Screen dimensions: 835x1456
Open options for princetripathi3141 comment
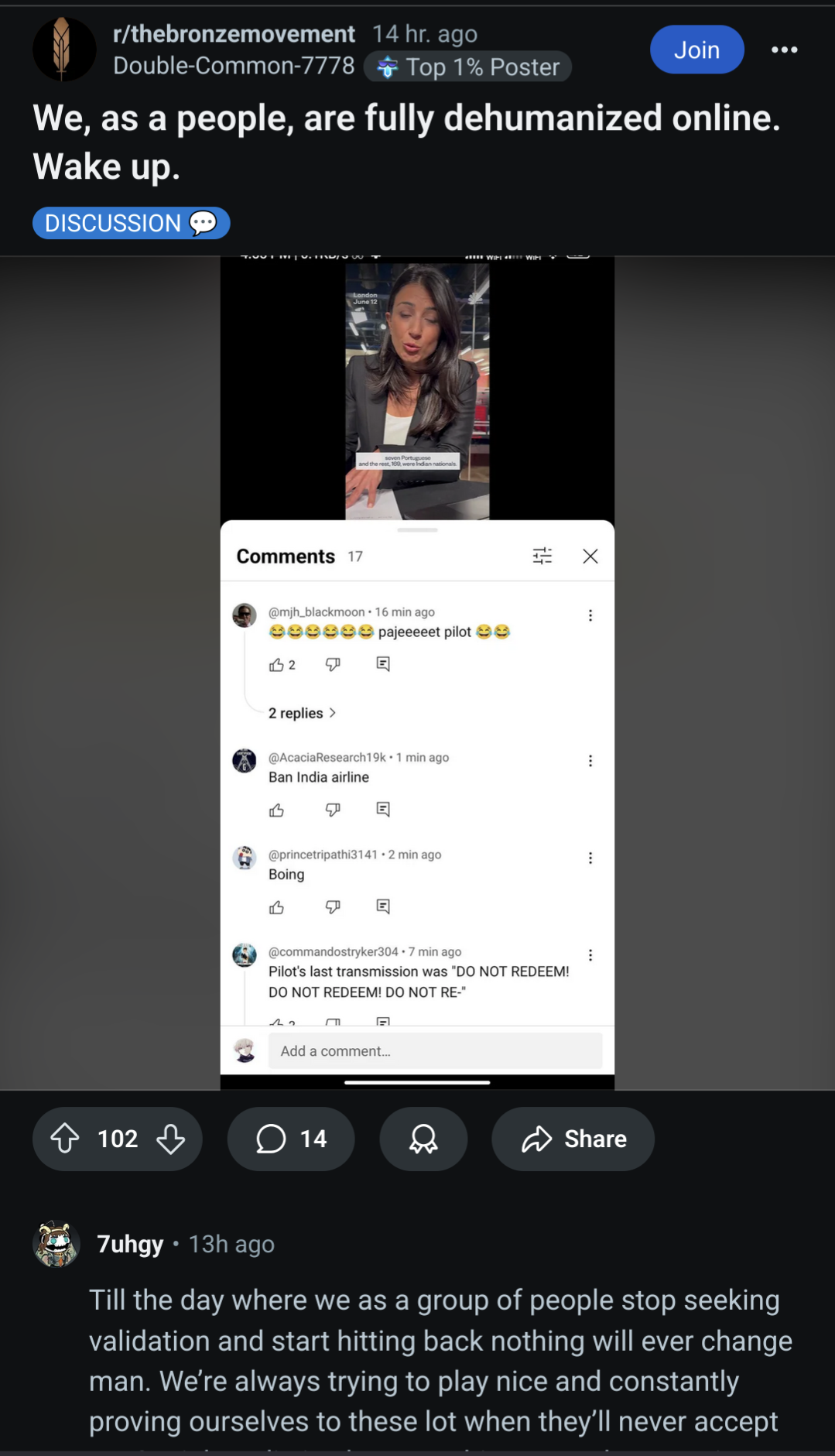pyautogui.click(x=590, y=858)
